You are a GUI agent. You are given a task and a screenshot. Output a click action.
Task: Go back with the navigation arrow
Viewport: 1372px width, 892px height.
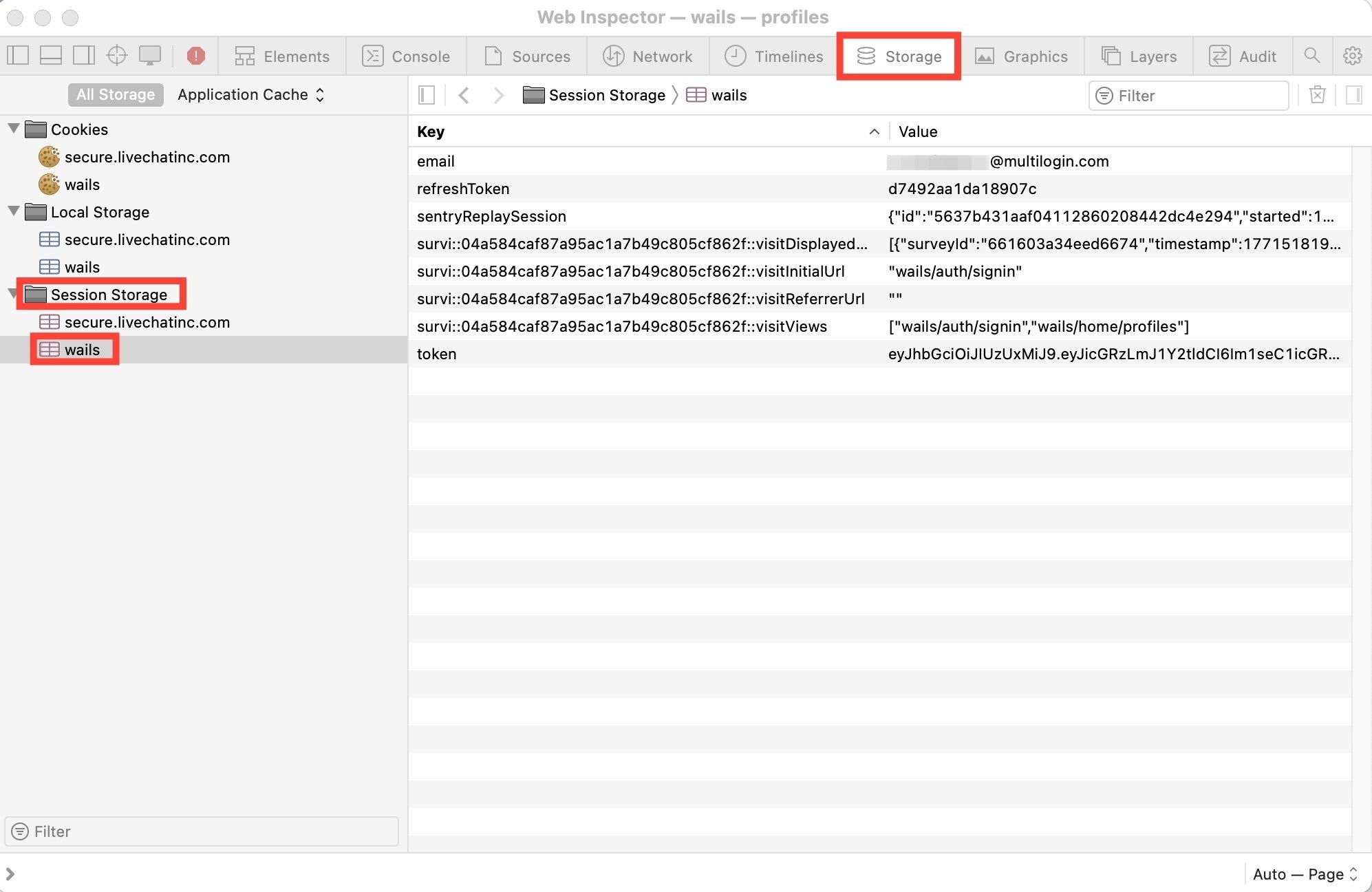(x=464, y=95)
